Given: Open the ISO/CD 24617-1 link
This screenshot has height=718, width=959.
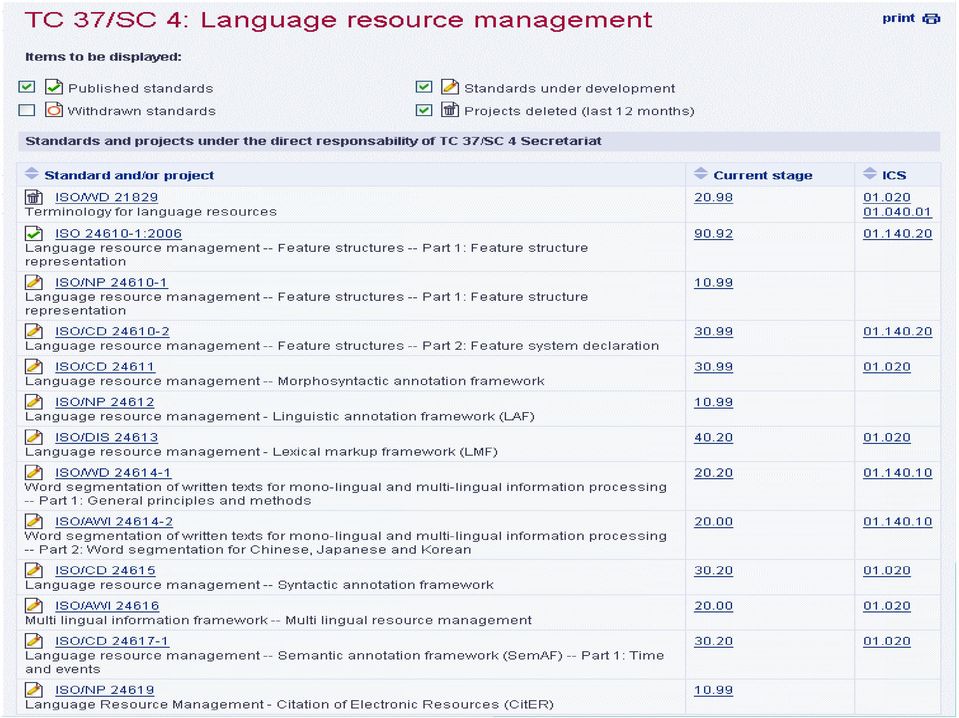Looking at the screenshot, I should point(112,642).
